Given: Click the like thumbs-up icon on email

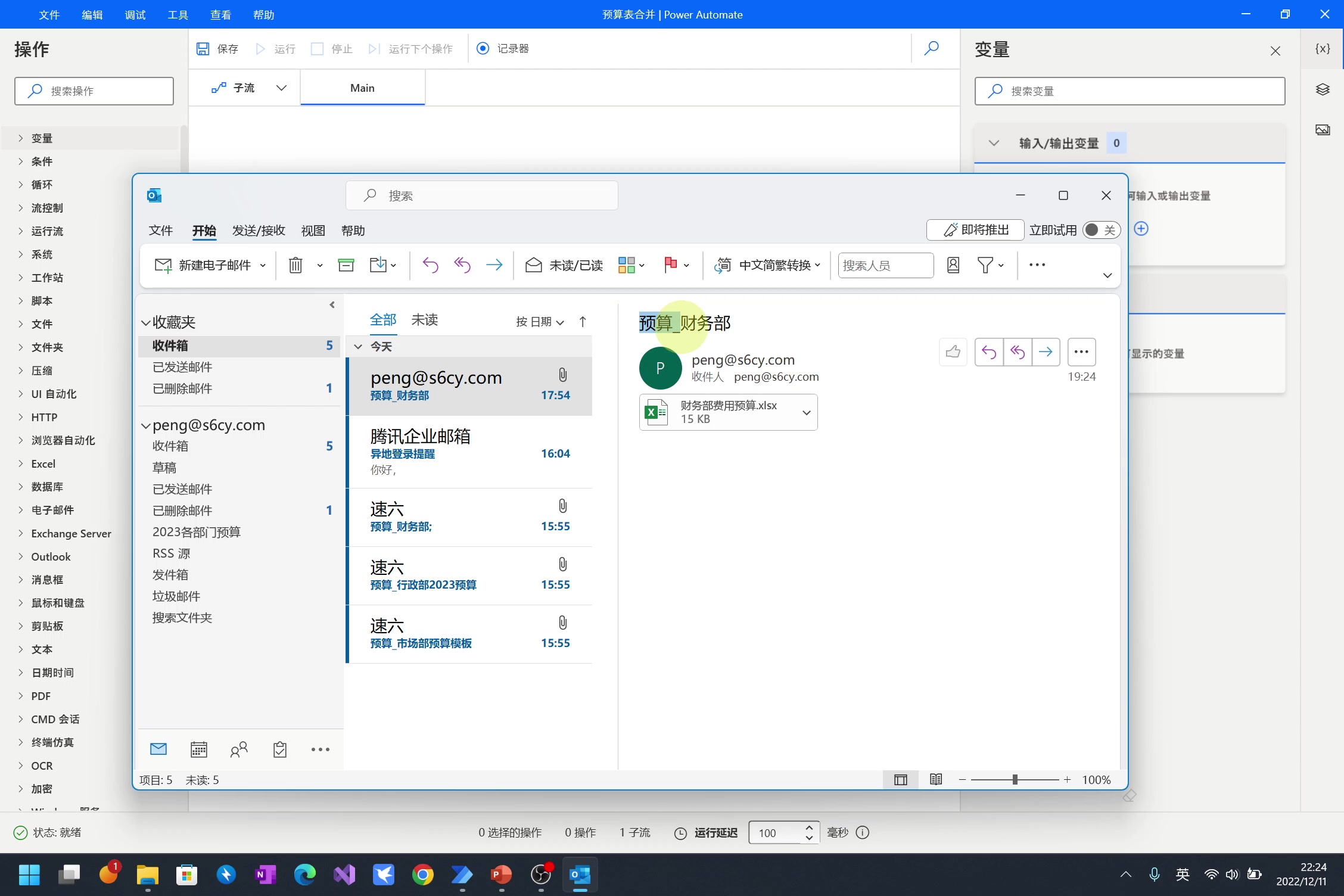Looking at the screenshot, I should point(953,352).
